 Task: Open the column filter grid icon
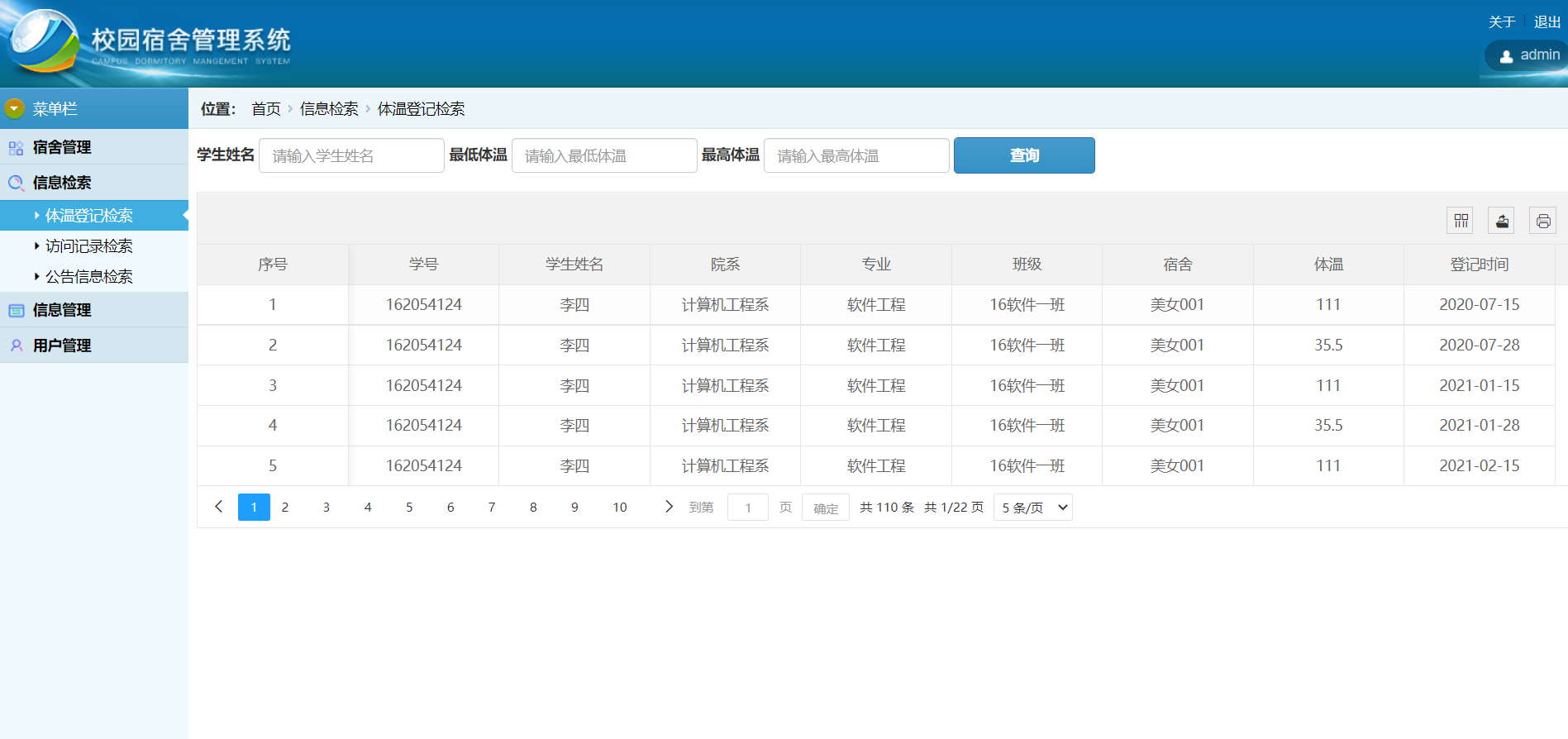click(x=1461, y=221)
